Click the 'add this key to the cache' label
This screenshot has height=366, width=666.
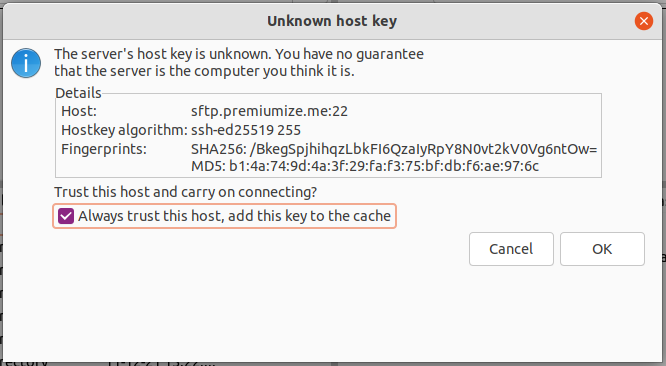[309, 216]
